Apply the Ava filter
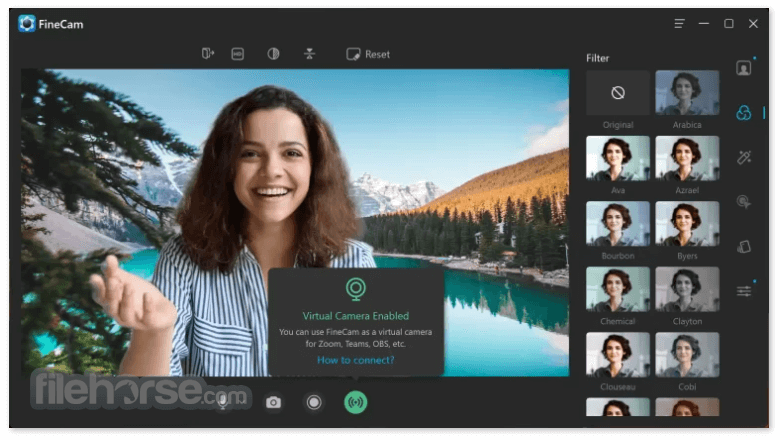 point(618,158)
